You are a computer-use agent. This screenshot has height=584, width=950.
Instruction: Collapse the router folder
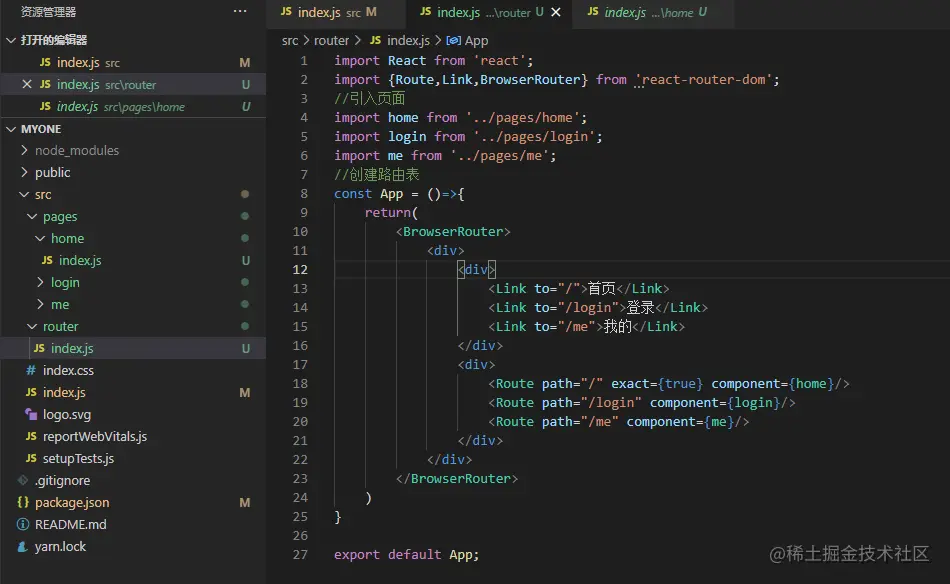pos(32,326)
